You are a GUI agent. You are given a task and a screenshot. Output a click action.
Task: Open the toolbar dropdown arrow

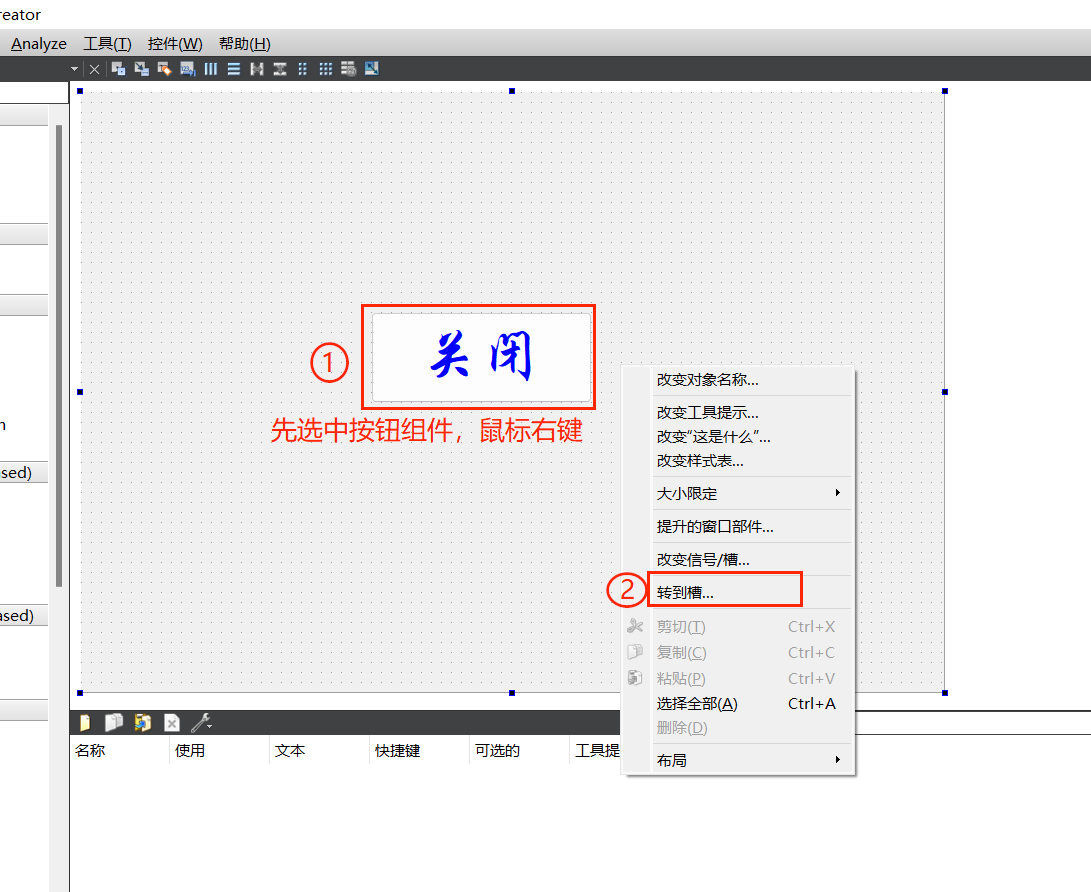(x=74, y=68)
